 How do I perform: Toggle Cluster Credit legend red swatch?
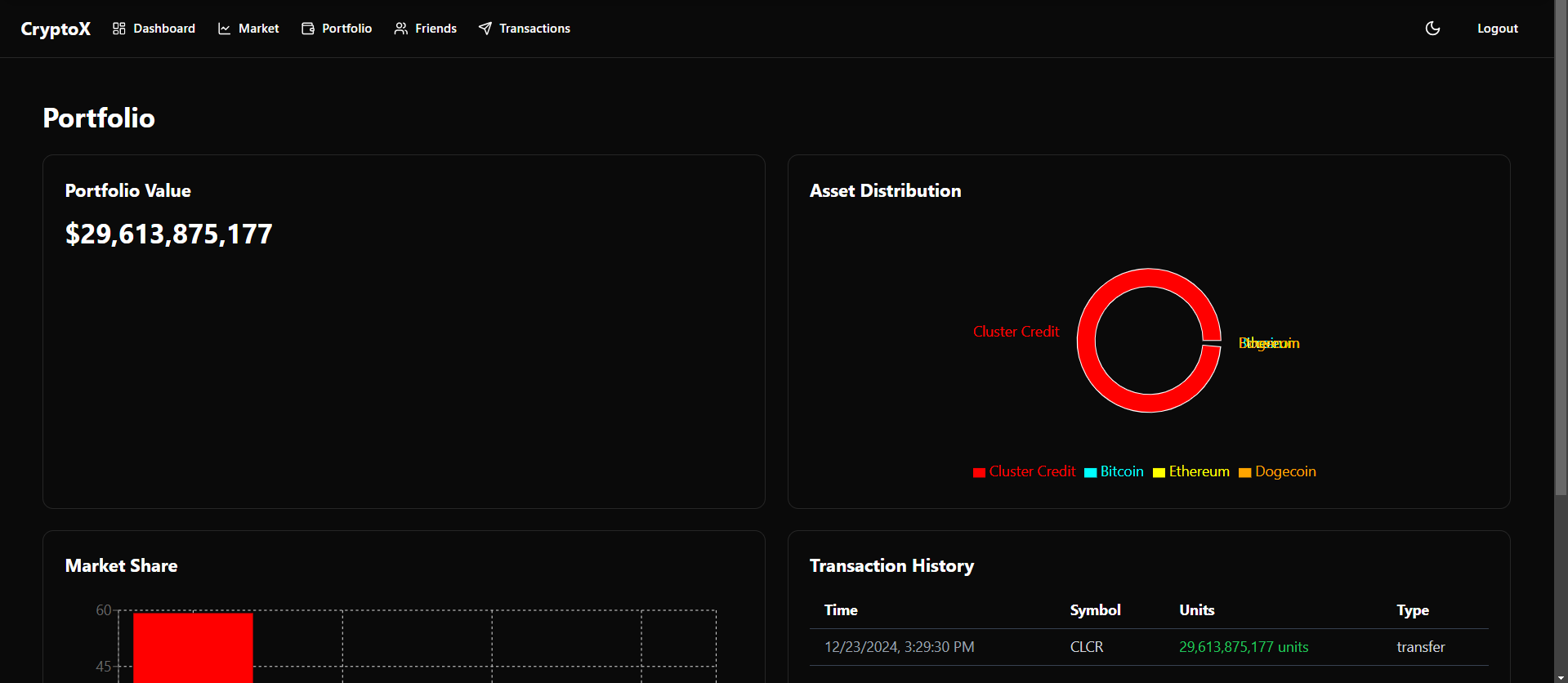tap(979, 472)
